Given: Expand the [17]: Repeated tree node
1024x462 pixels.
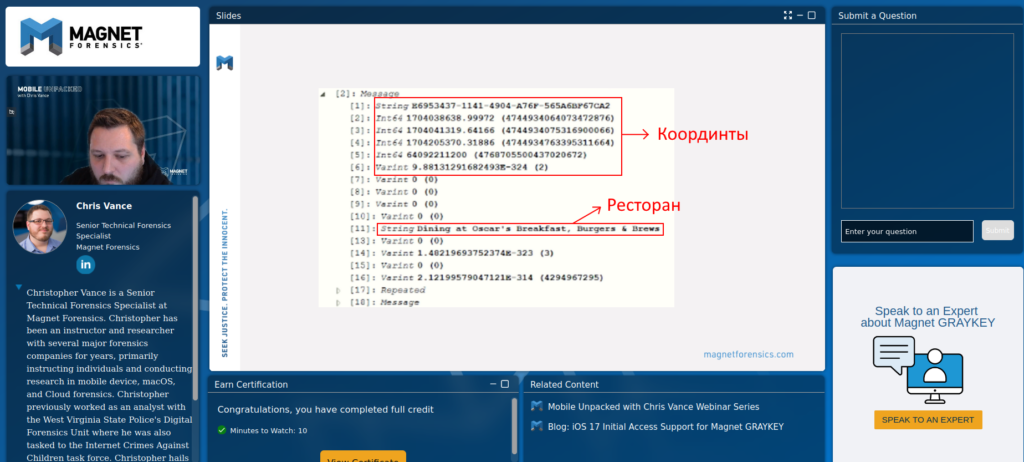Looking at the screenshot, I should (x=338, y=290).
